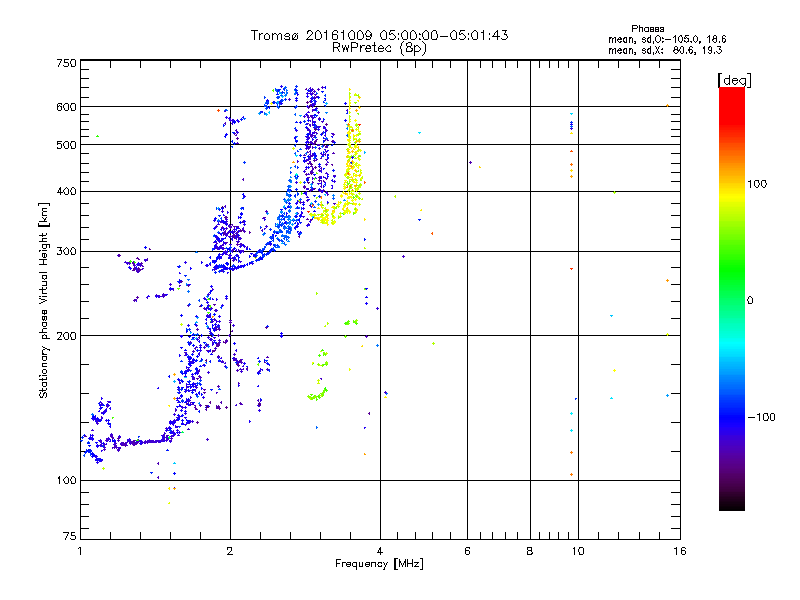Click the 'RwPretec (8p)' subtitle
Viewport: 800px width, 600px height.
point(379,48)
